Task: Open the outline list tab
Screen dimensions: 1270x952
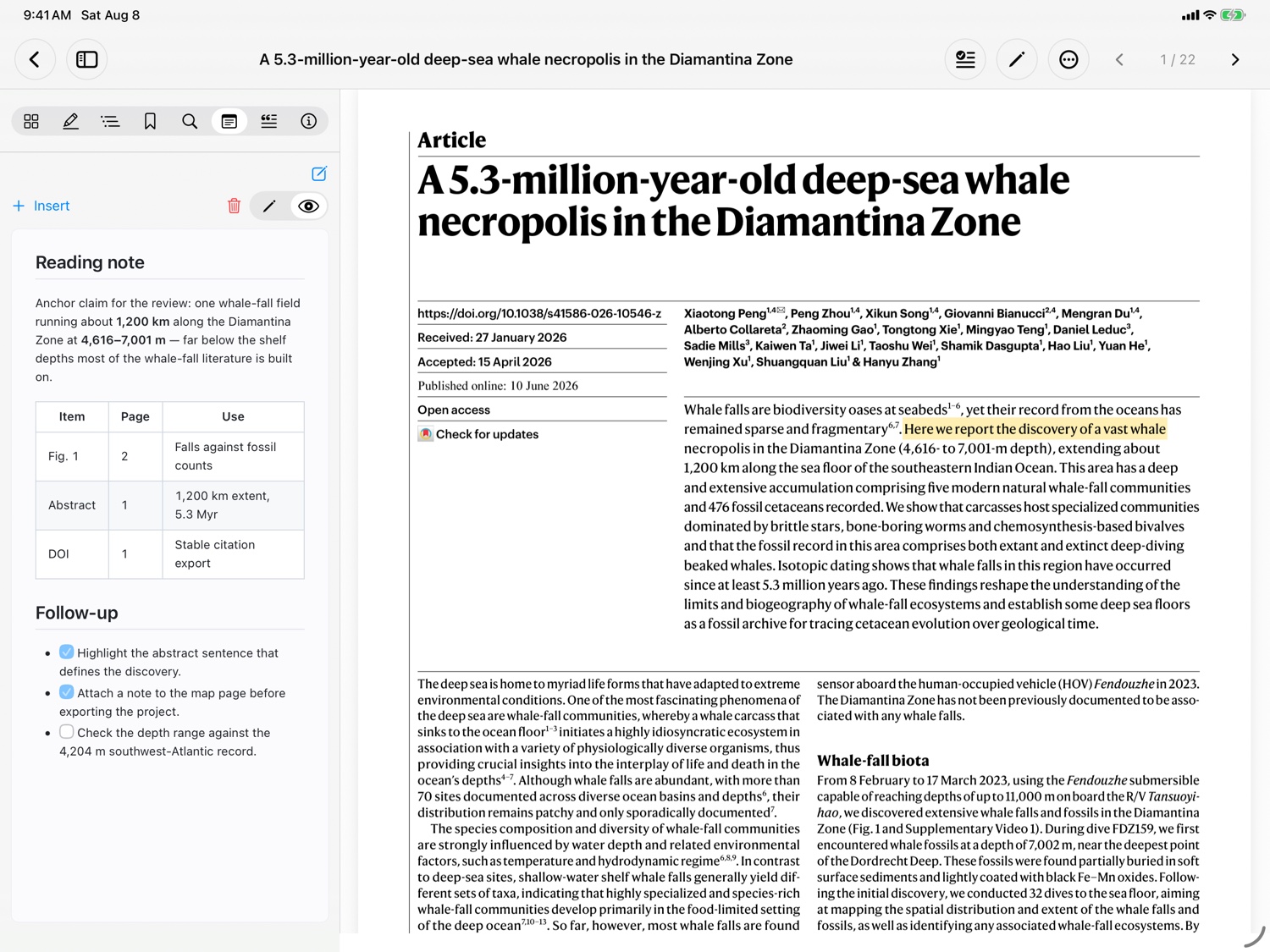Action: [x=110, y=121]
